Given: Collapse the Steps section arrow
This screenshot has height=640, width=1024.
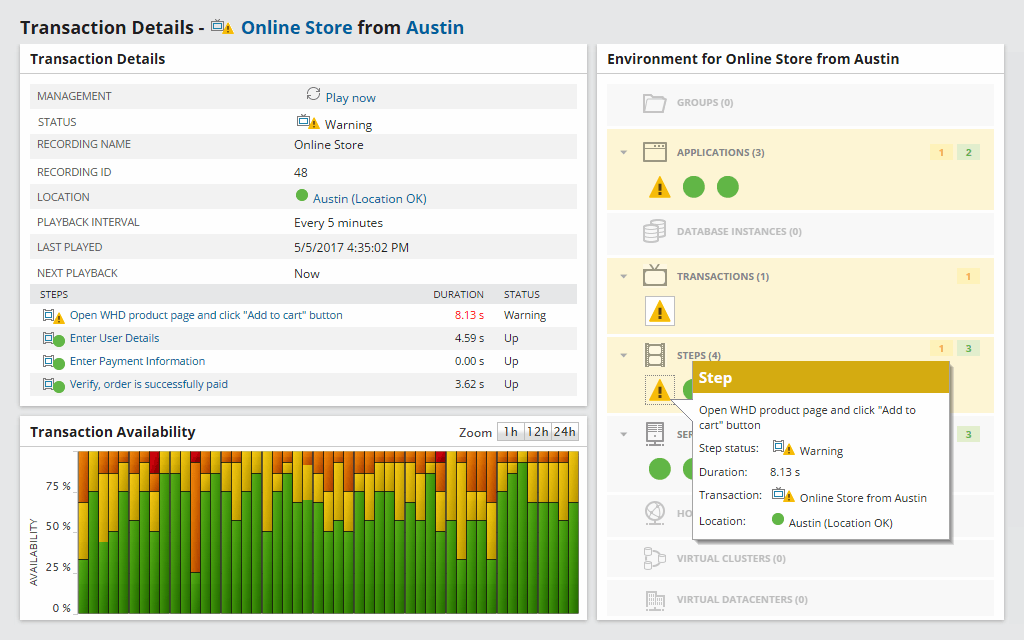Looking at the screenshot, I should [623, 355].
